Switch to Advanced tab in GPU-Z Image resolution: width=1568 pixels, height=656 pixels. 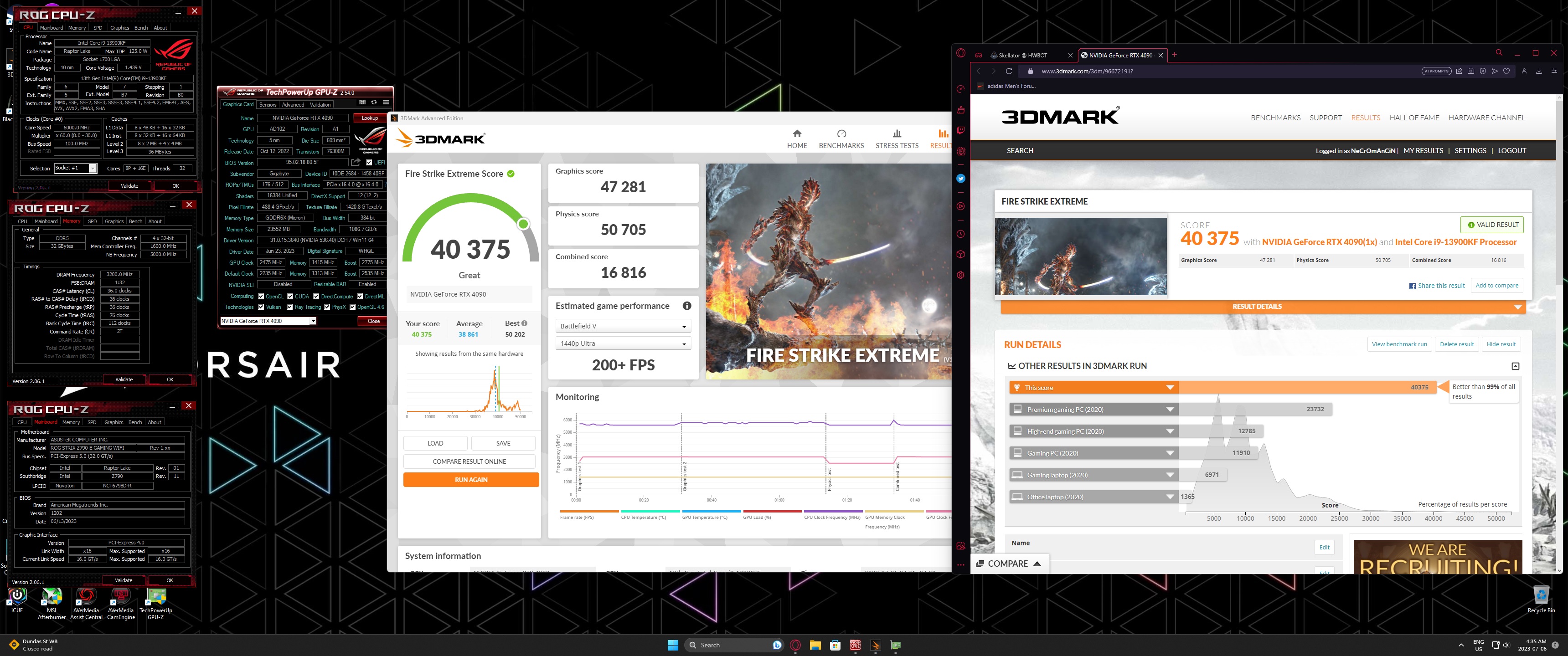click(x=293, y=105)
